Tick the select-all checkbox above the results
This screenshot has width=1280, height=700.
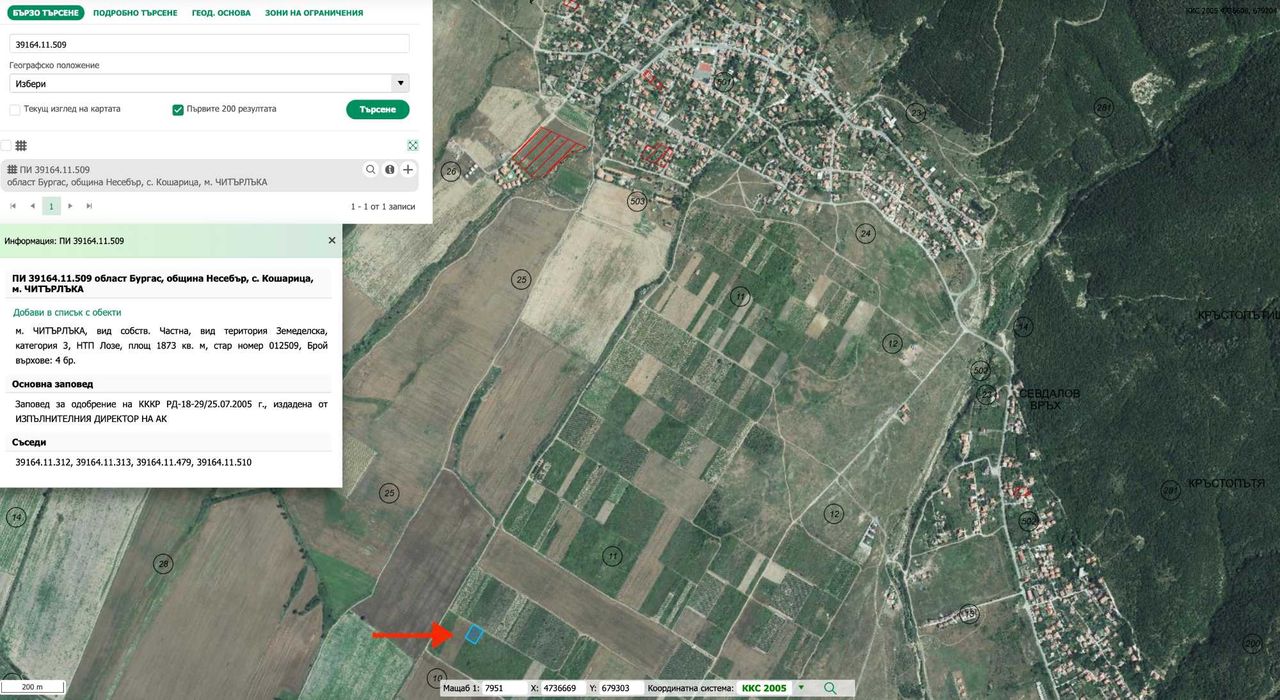point(6,146)
